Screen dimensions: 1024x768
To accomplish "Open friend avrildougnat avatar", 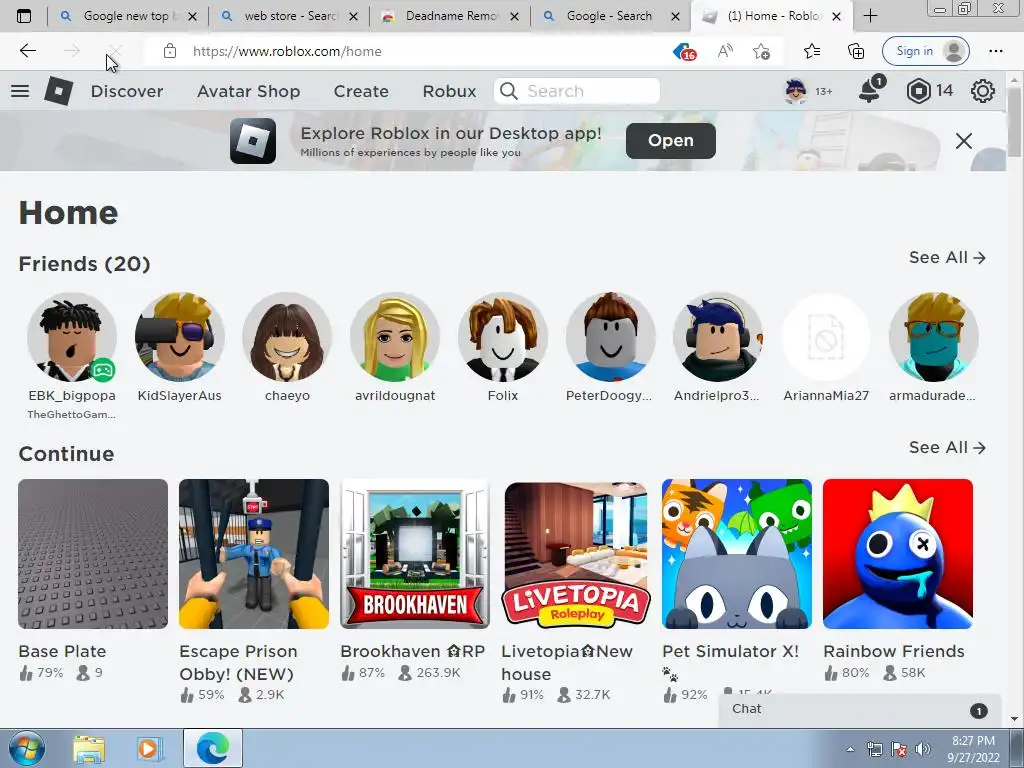I will tap(395, 337).
